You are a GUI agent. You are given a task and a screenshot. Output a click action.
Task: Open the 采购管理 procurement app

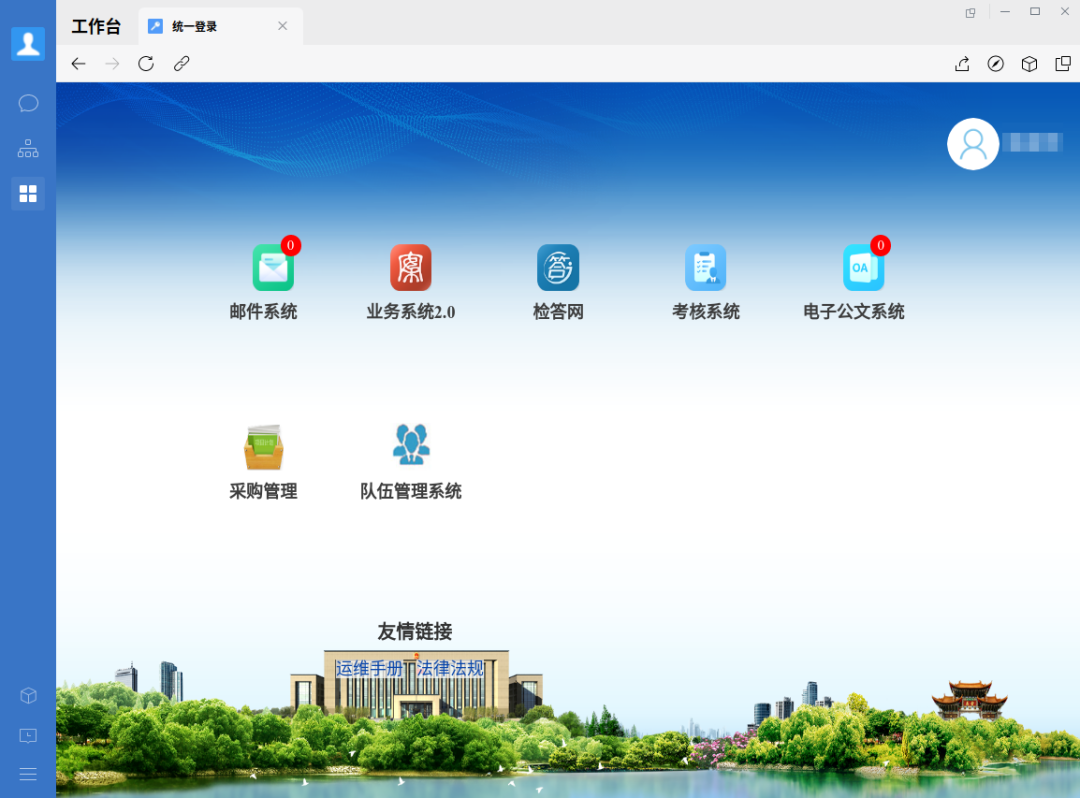(x=264, y=447)
